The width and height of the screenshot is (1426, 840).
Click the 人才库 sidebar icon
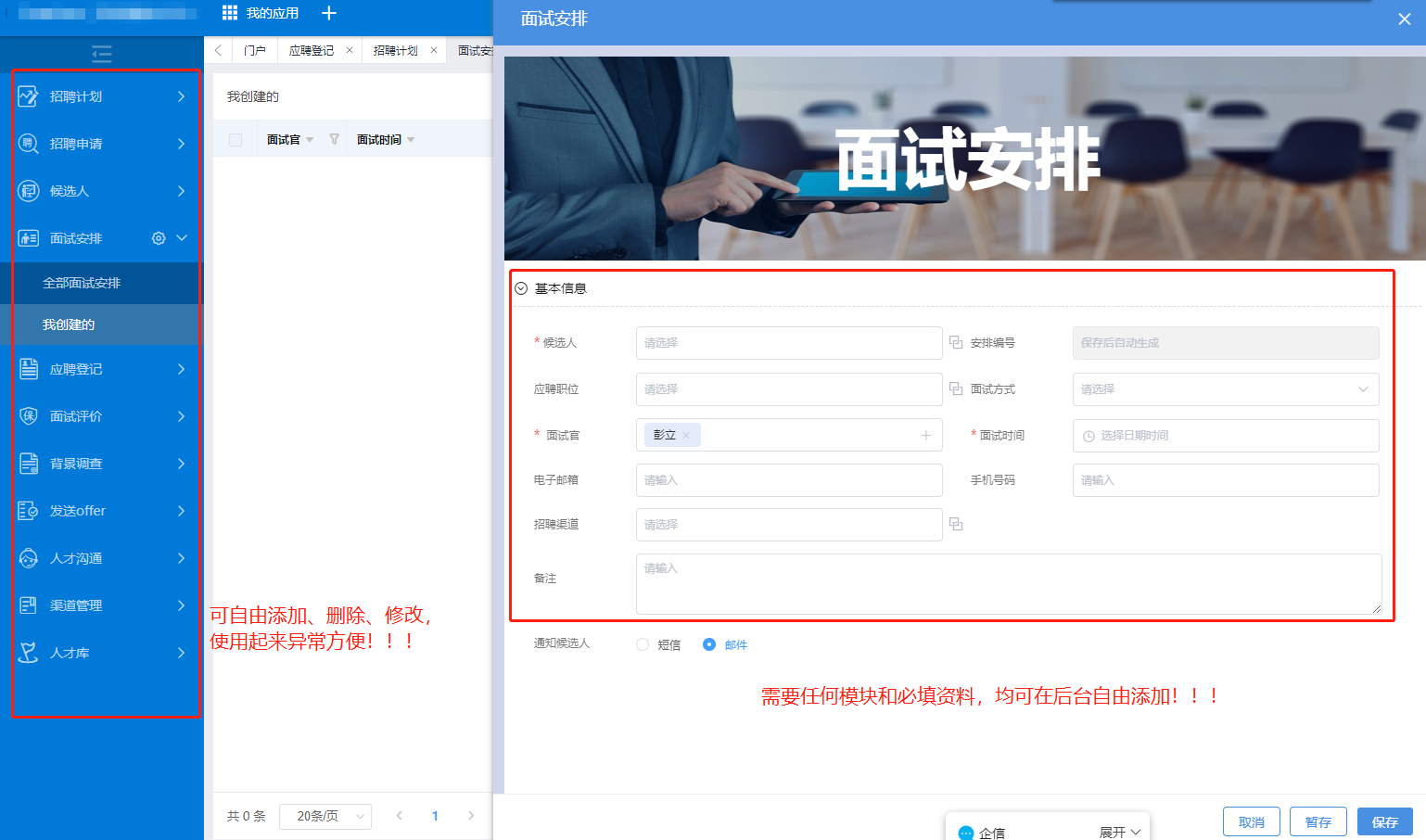29,653
